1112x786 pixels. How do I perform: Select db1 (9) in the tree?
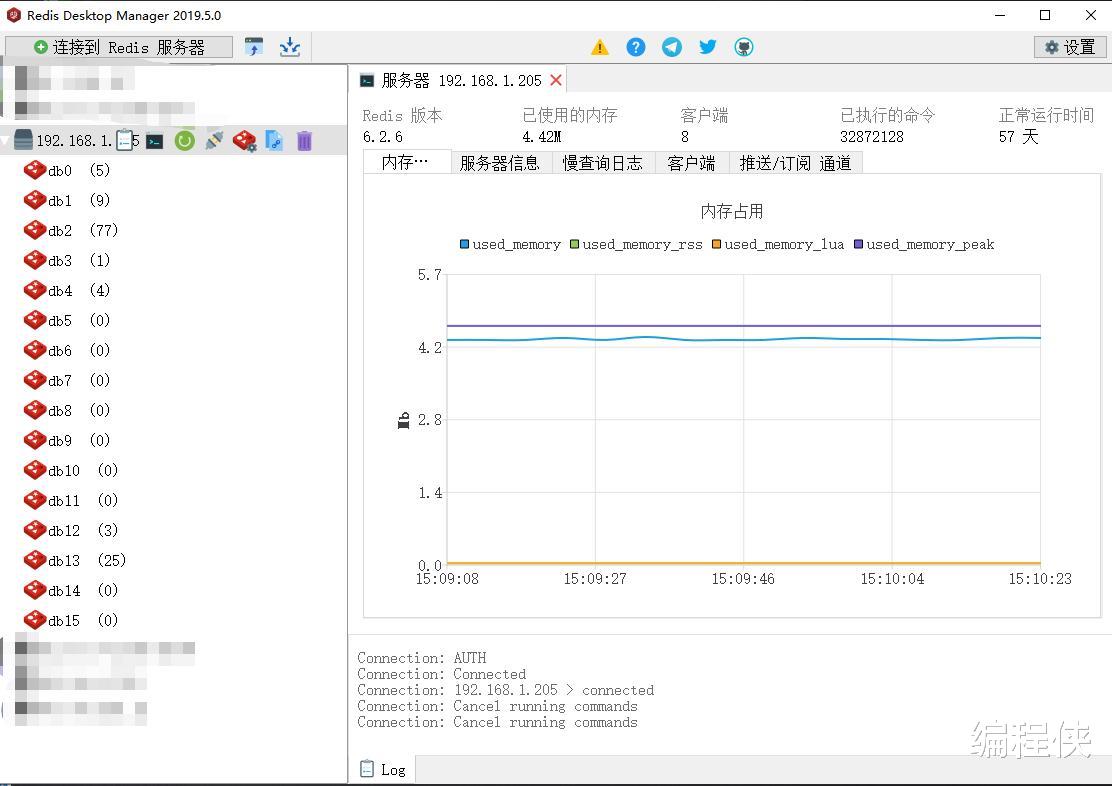pyautogui.click(x=67, y=200)
